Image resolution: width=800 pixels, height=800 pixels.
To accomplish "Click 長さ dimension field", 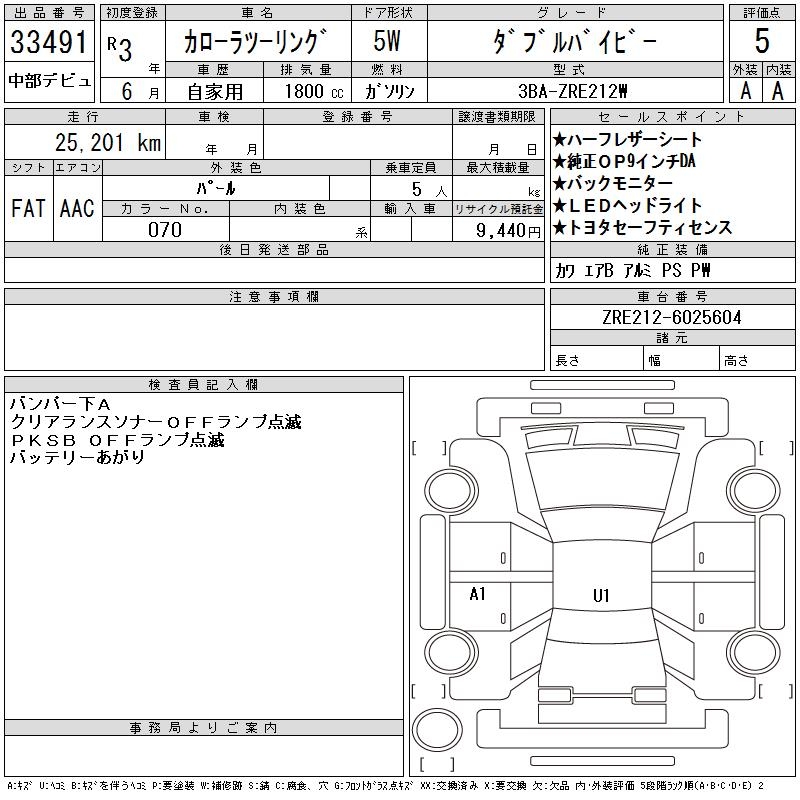I will pyautogui.click(x=596, y=360).
